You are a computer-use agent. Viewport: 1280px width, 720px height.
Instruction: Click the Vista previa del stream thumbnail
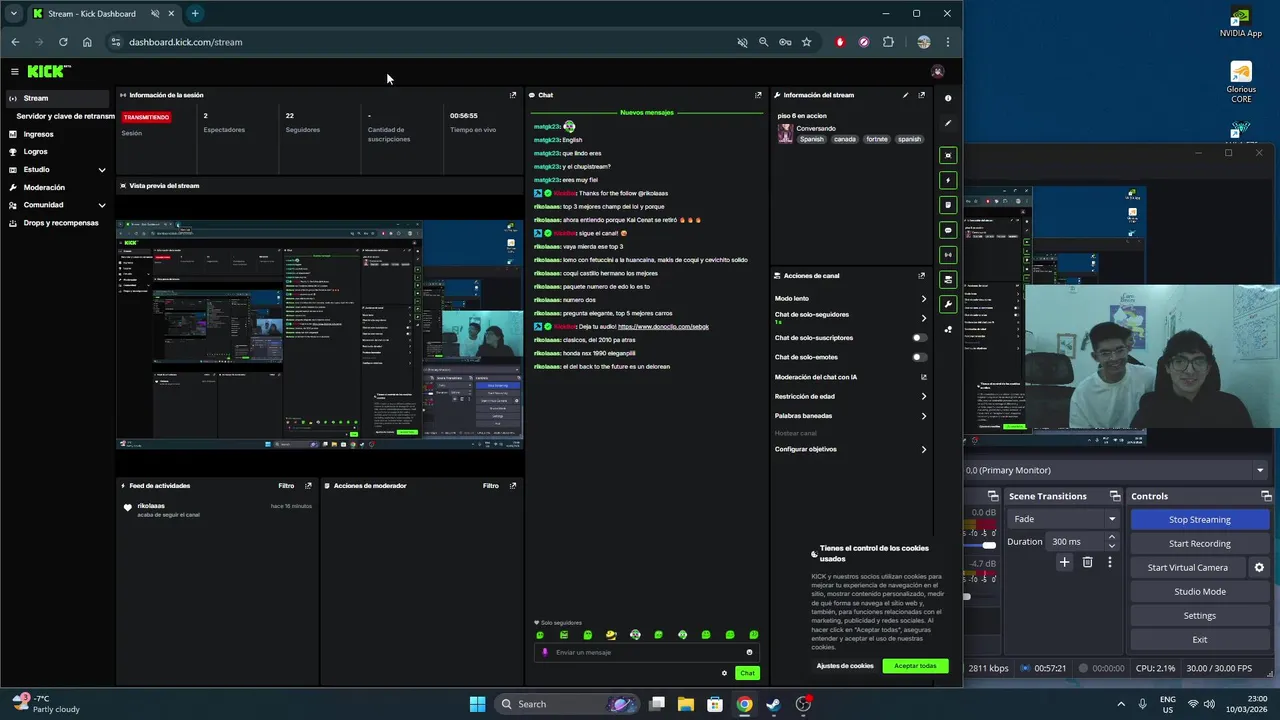pos(320,334)
